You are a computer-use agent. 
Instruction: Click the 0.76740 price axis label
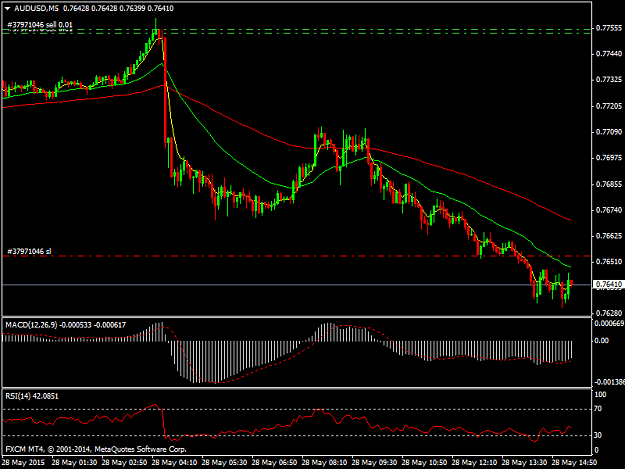(x=609, y=210)
